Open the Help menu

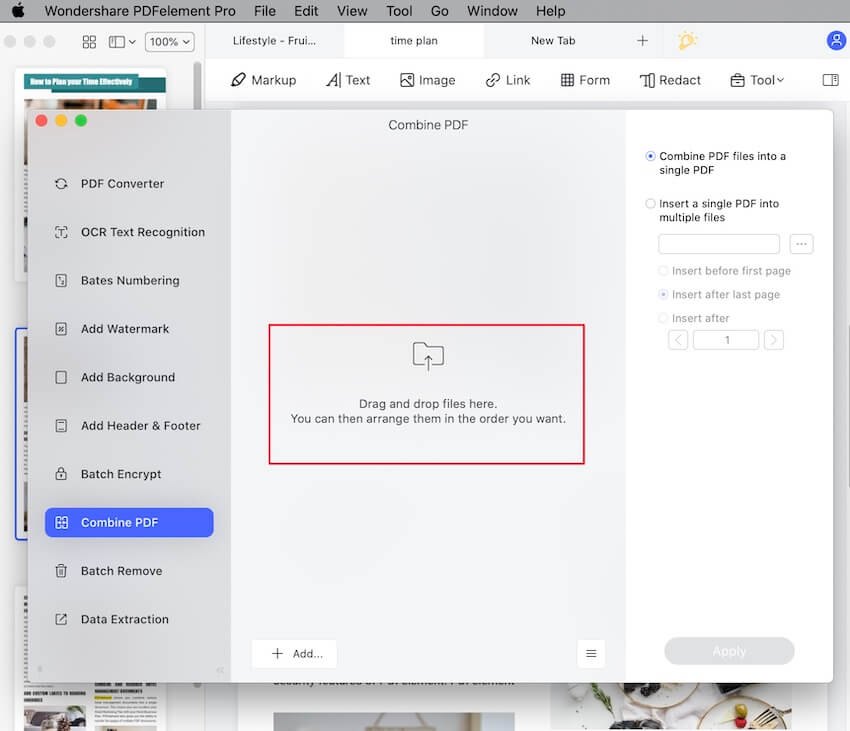coord(550,11)
